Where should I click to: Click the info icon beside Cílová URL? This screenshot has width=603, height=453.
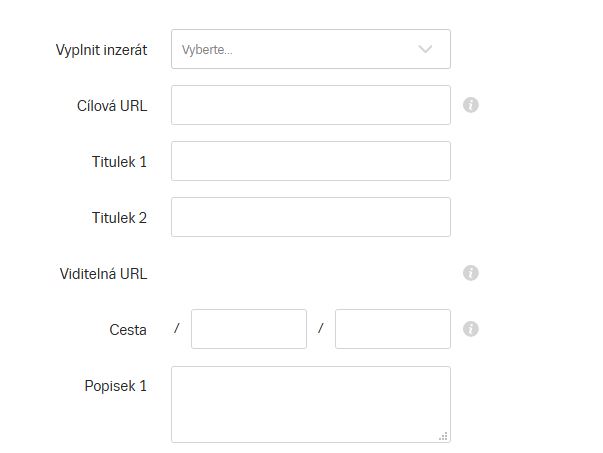tap(470, 105)
